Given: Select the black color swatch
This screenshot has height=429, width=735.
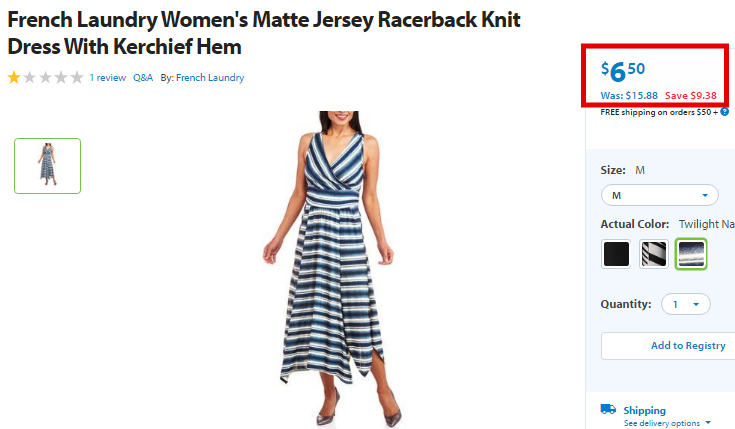Looking at the screenshot, I should point(616,254).
